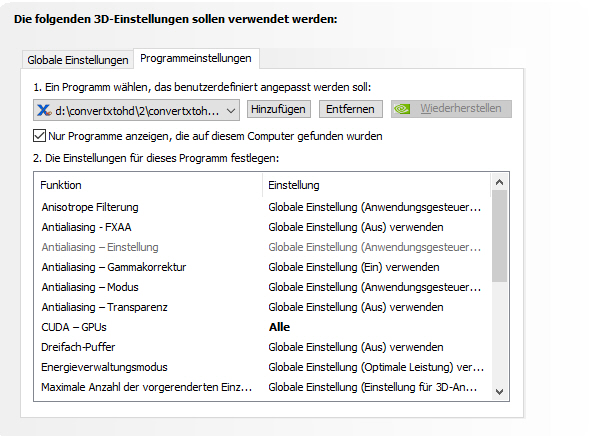Click the settings list scrollbar thumb
Viewport: 614px width, 436px height.
tap(499, 236)
